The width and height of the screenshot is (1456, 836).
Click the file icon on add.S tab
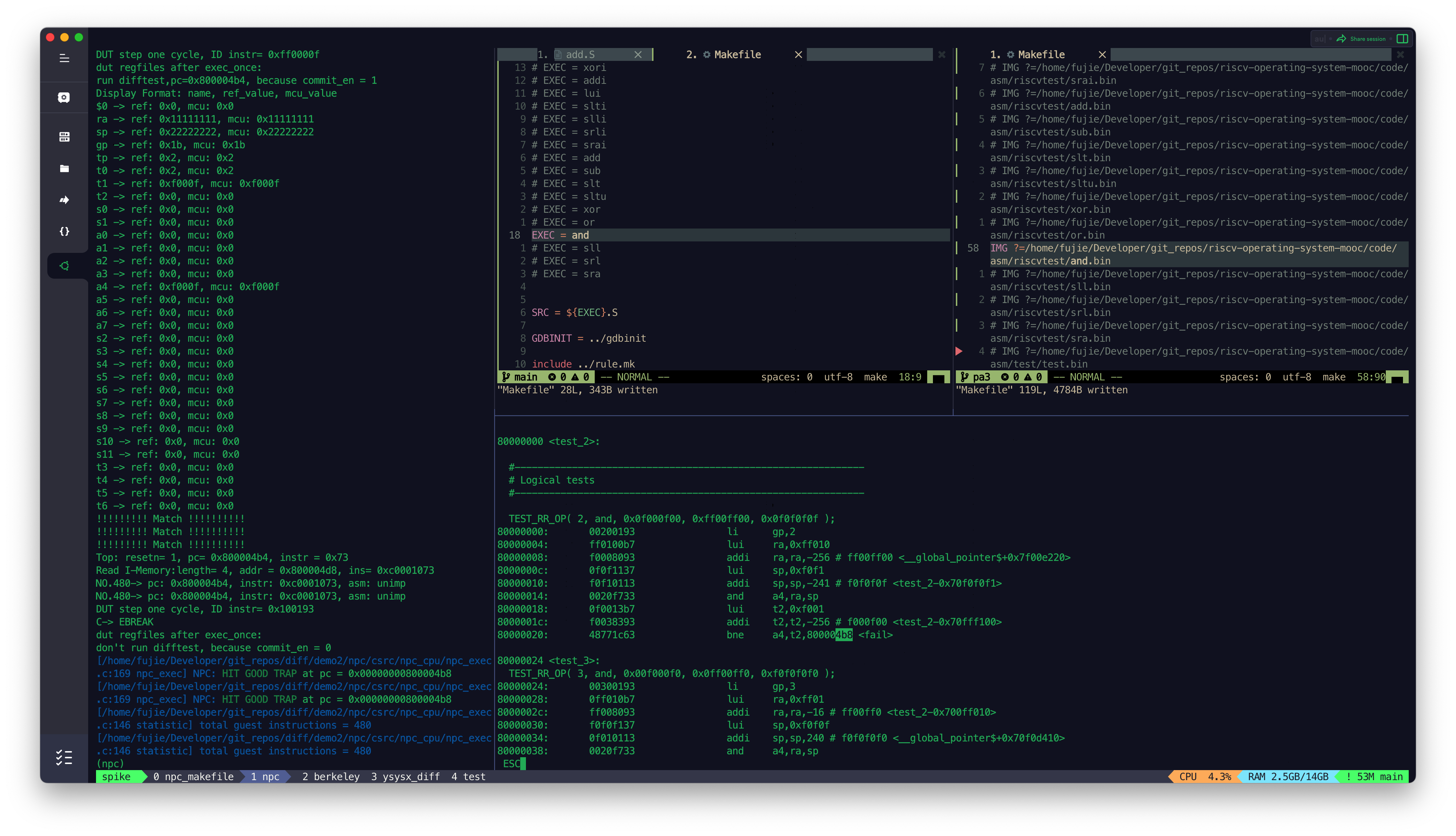[557, 54]
